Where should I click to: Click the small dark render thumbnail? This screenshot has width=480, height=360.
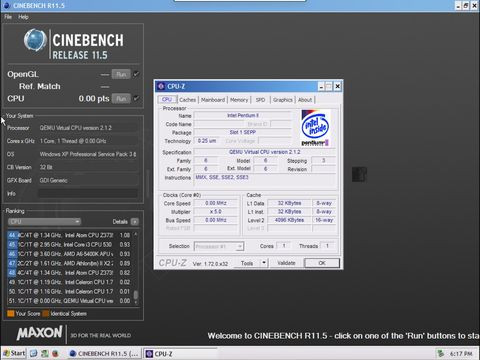point(359,174)
